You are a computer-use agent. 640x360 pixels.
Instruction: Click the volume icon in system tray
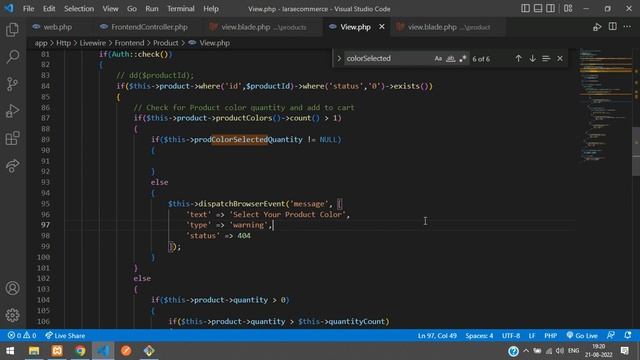[x=560, y=351]
